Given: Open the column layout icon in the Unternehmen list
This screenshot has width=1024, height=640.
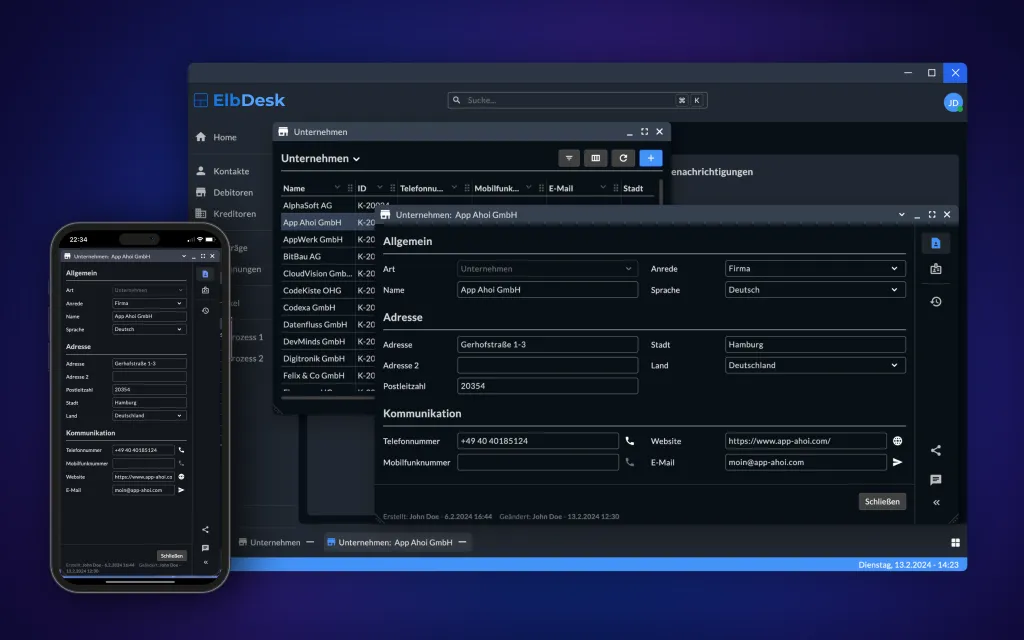Looking at the screenshot, I should coord(596,158).
